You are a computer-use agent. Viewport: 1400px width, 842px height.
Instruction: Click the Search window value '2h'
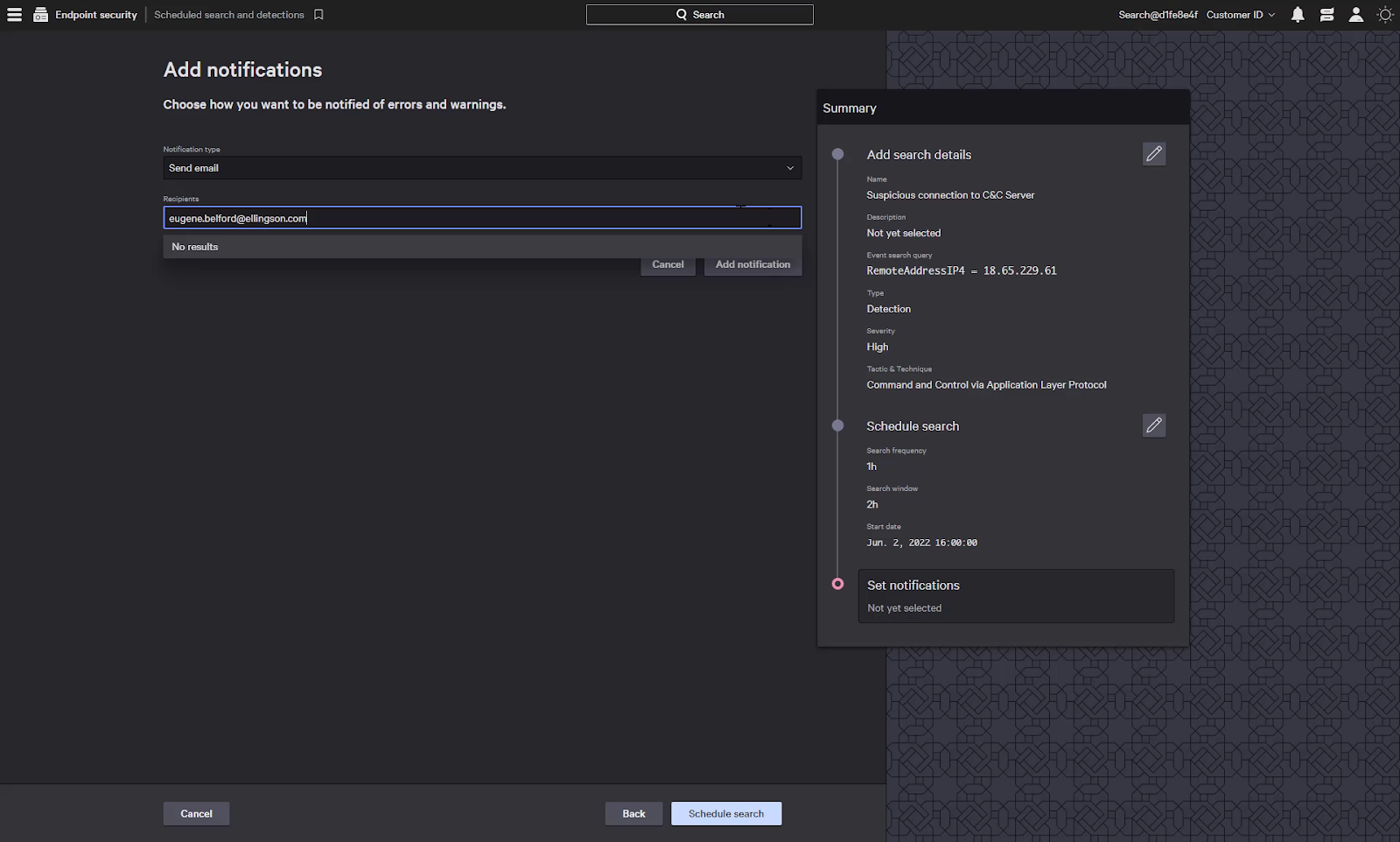pyautogui.click(x=872, y=505)
